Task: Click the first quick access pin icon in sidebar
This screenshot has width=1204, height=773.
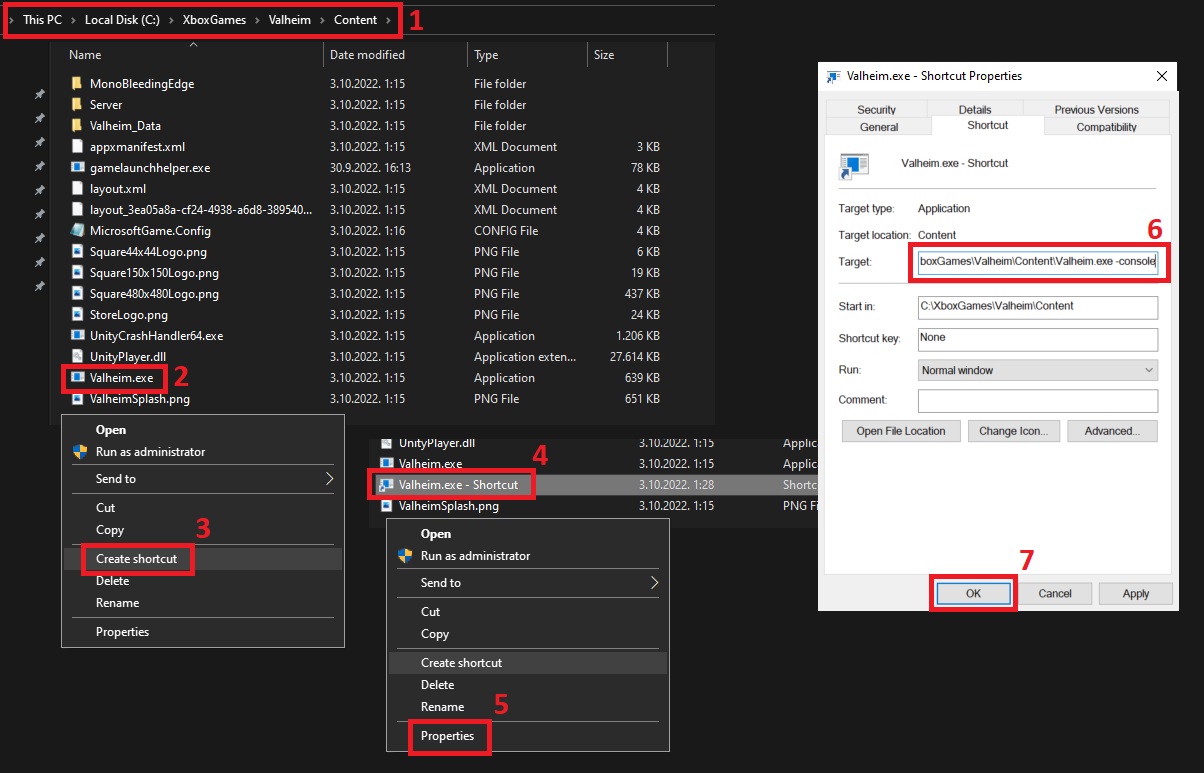Action: pos(40,94)
